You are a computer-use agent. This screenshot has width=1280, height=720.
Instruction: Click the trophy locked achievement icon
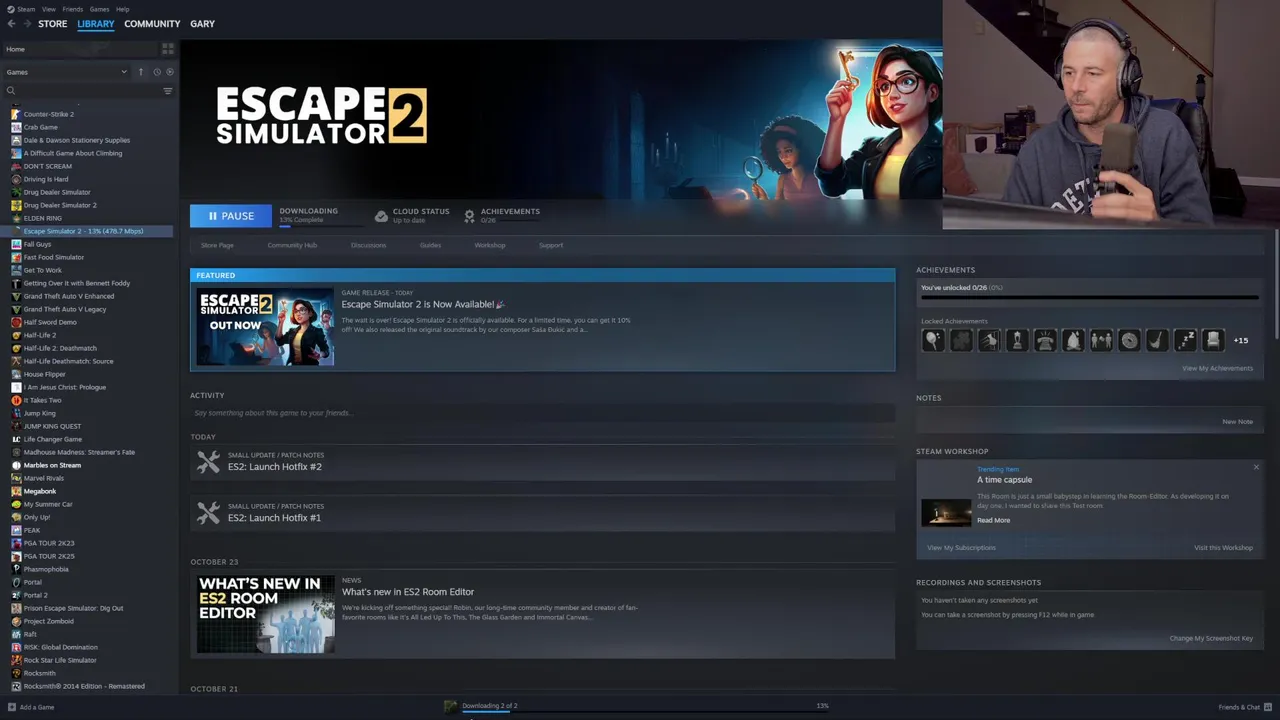click(x=1017, y=340)
